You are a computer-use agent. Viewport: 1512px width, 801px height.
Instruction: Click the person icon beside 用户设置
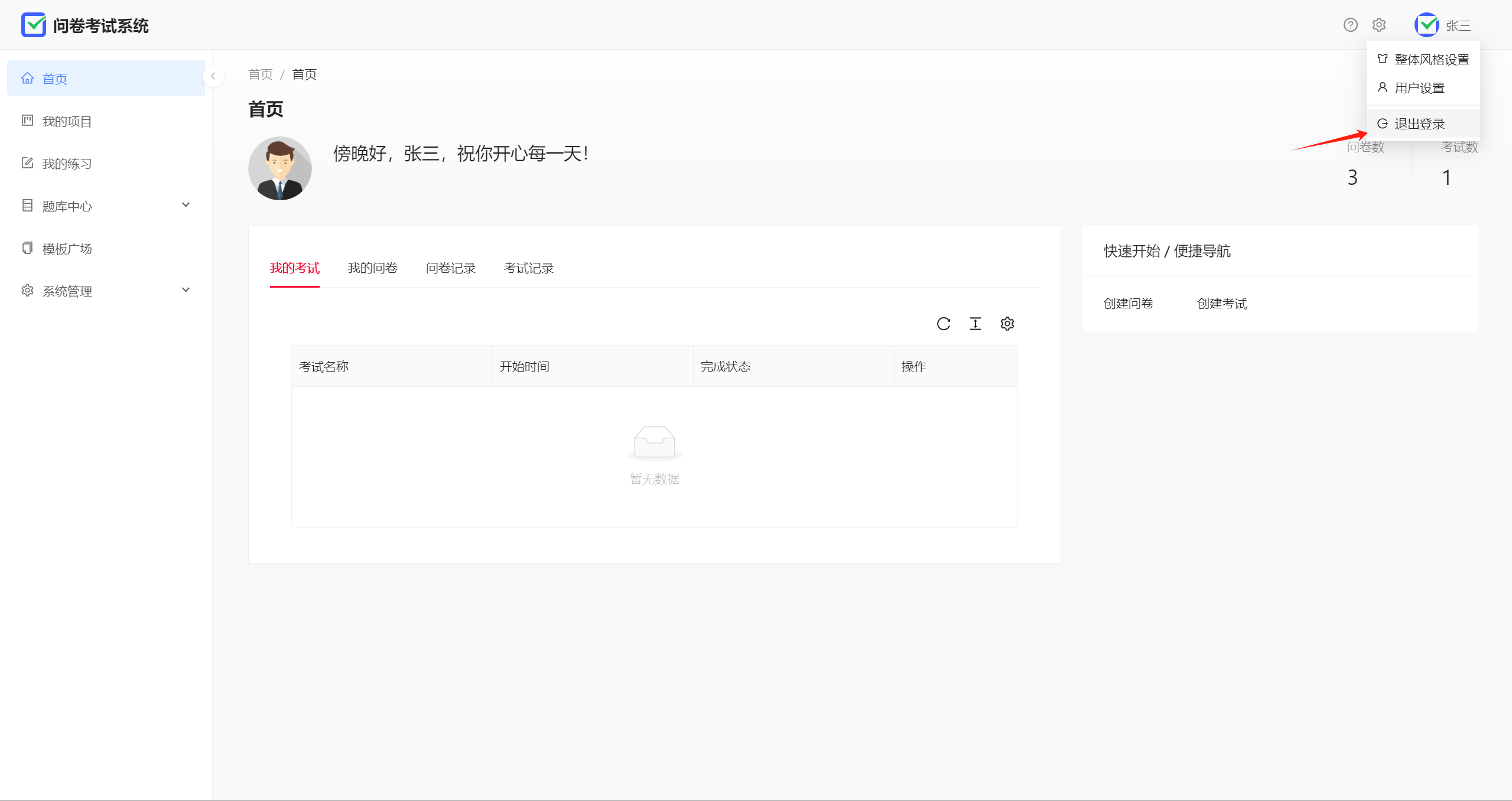click(1383, 87)
